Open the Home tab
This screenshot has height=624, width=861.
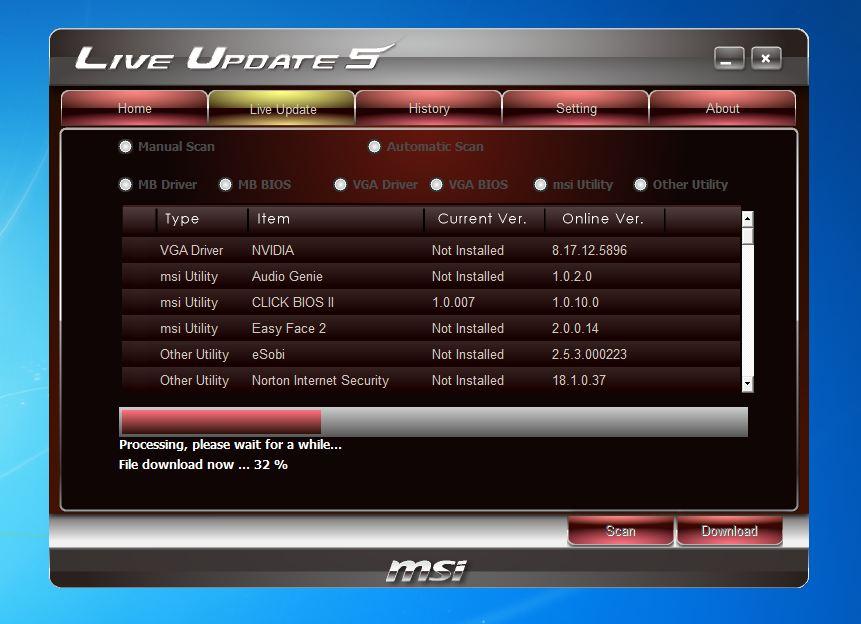click(x=135, y=108)
